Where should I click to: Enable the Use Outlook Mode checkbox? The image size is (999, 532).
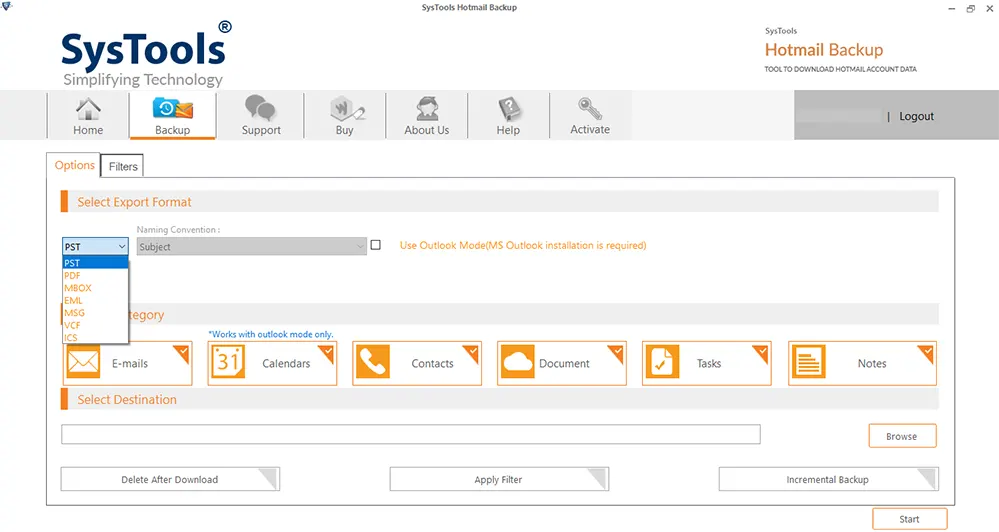(376, 245)
